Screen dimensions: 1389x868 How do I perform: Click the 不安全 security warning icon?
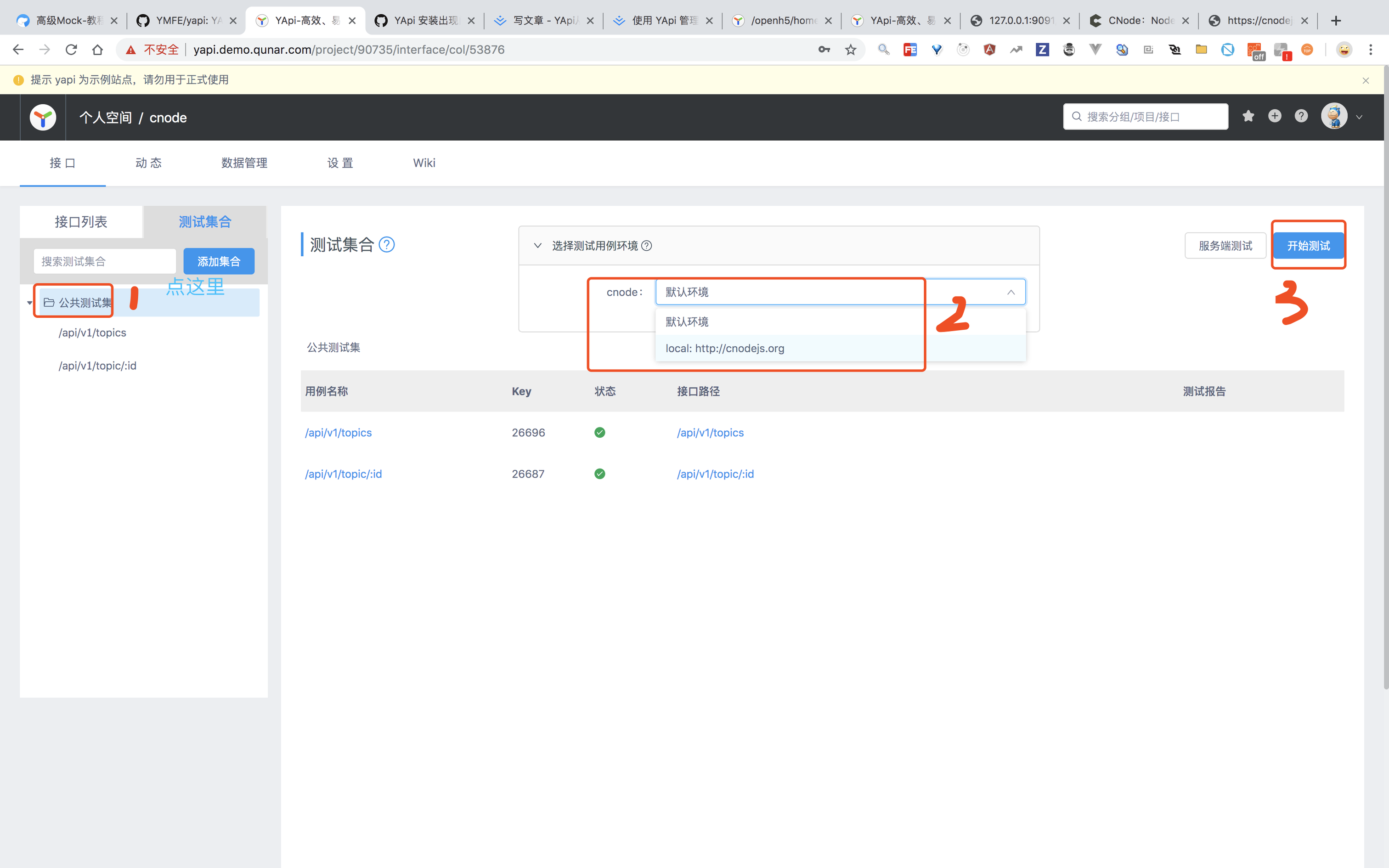(x=131, y=50)
